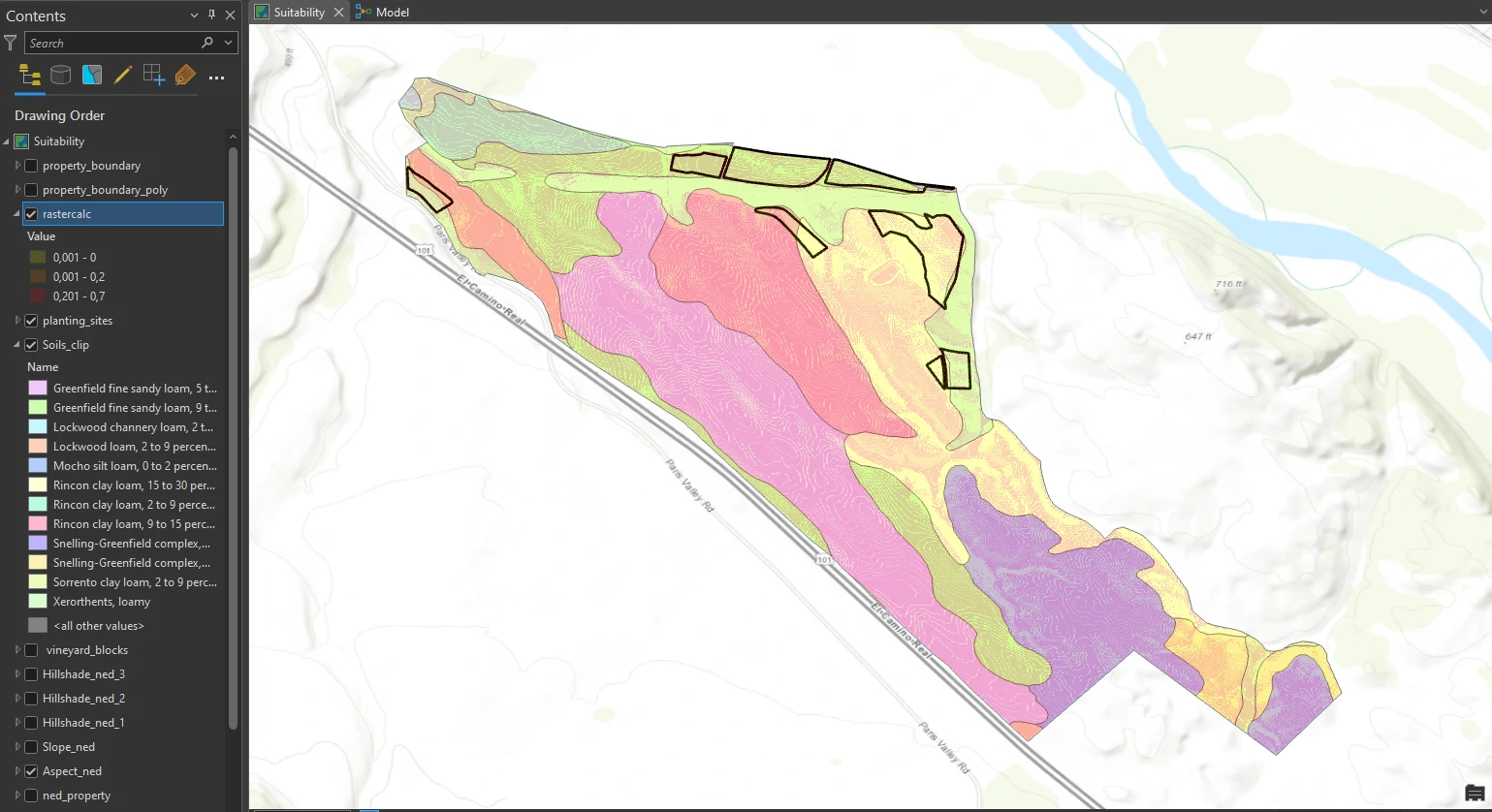
Task: Select List By Labeling tag icon
Action: [185, 76]
